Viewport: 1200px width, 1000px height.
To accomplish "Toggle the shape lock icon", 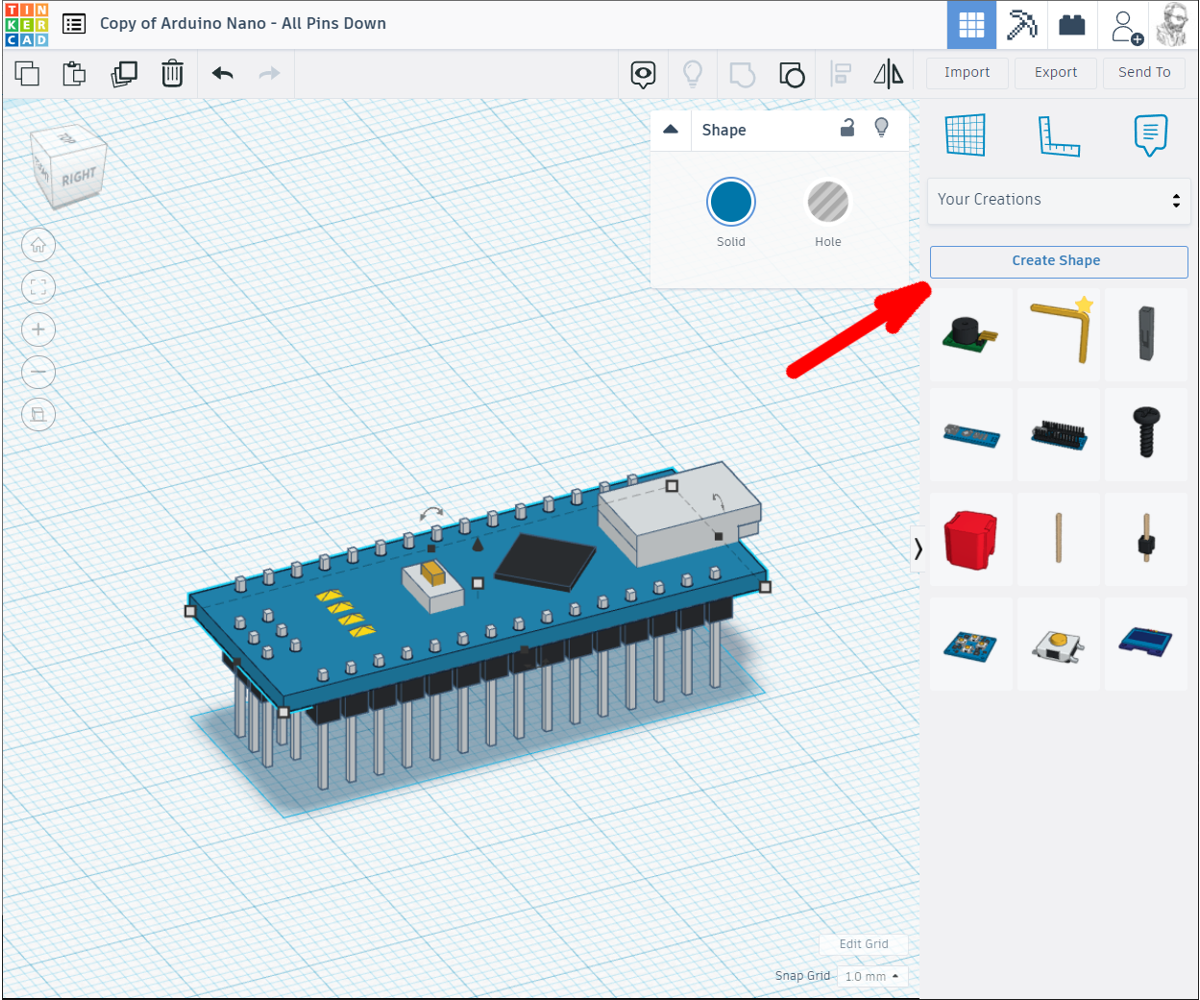I will (847, 128).
